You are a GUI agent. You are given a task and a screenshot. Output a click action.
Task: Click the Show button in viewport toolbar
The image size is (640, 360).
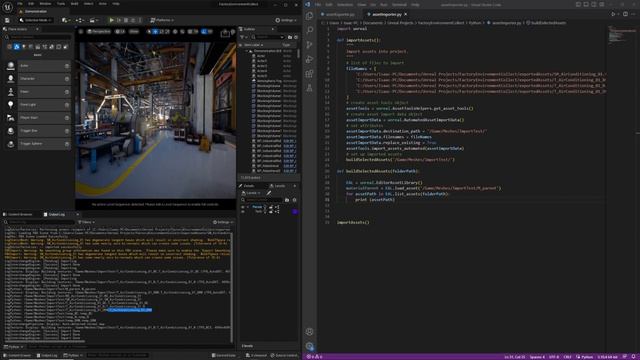pos(134,31)
